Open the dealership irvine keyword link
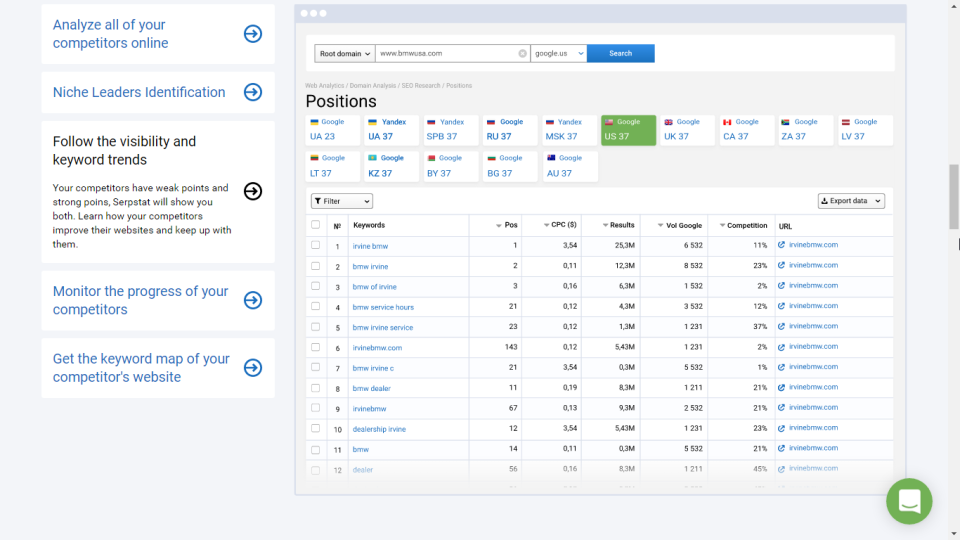960x540 pixels. (379, 429)
